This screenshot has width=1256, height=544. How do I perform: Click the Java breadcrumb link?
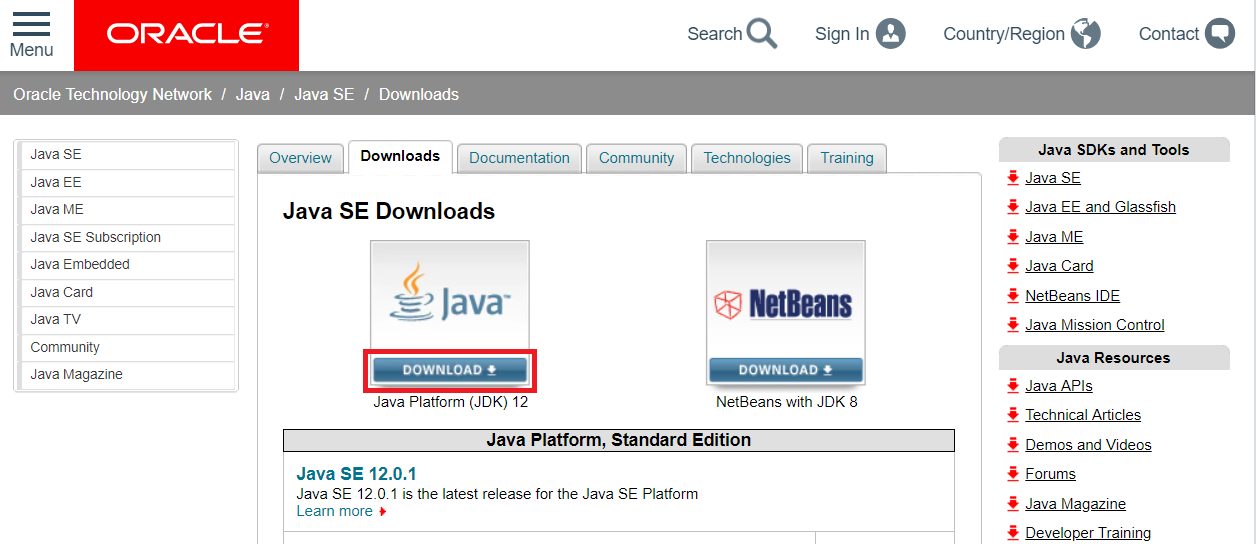(x=253, y=94)
